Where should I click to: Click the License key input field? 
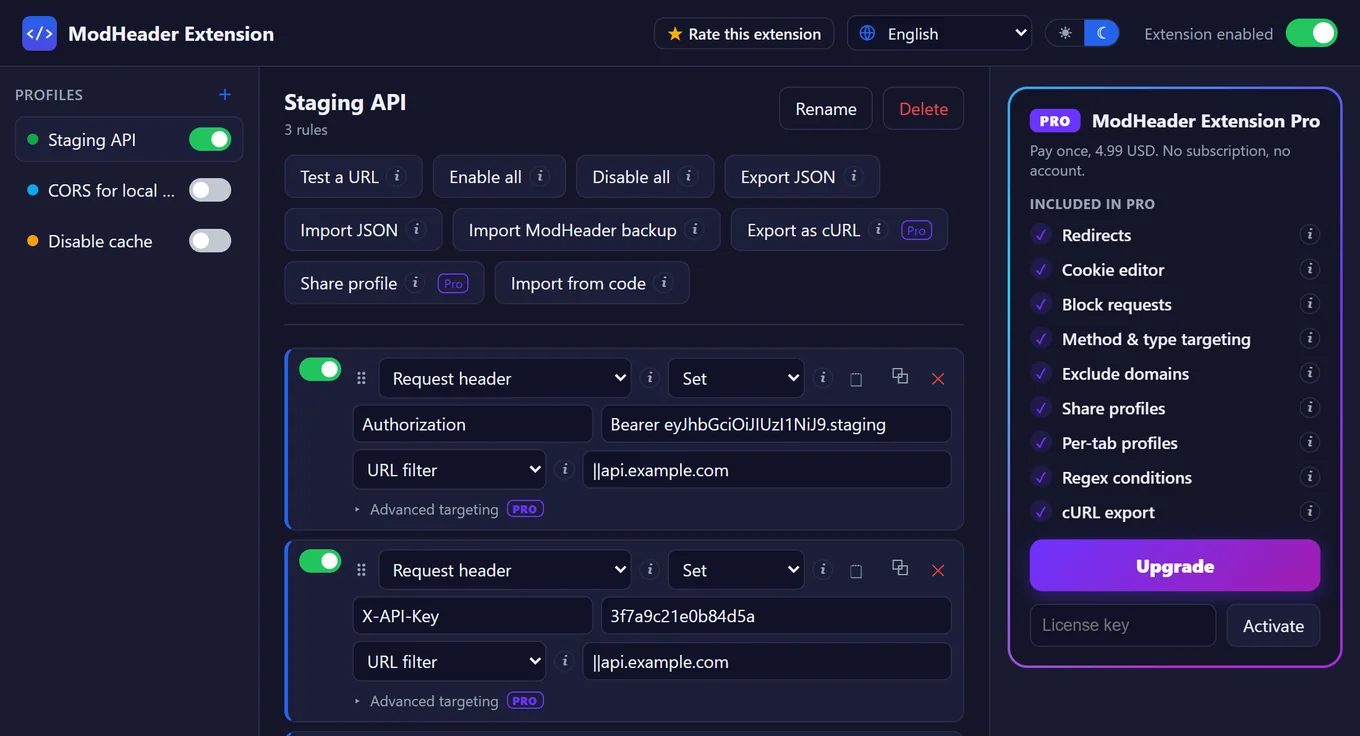click(1123, 625)
